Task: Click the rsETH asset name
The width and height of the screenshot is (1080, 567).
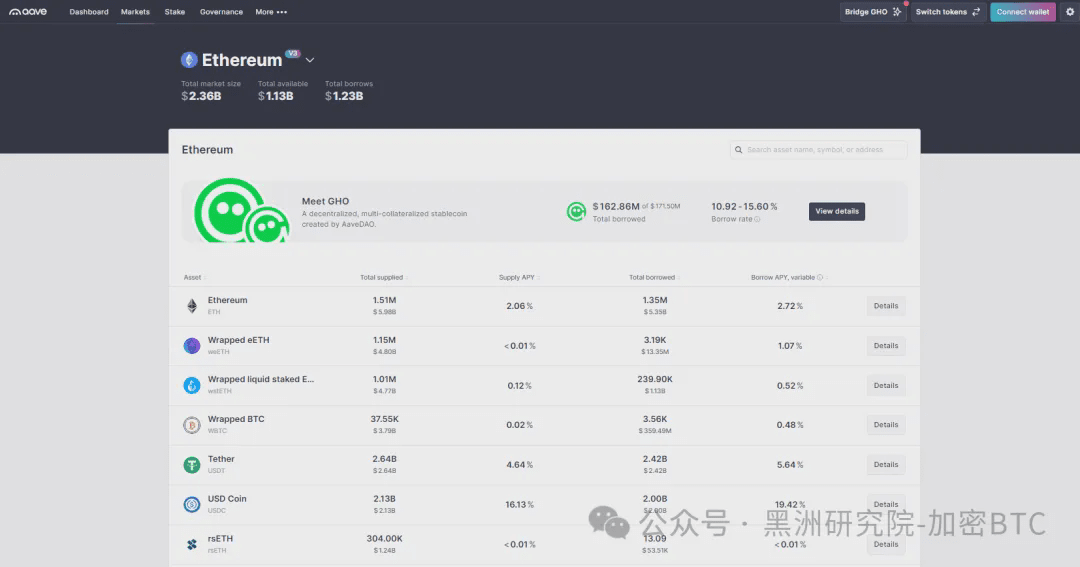Action: pos(220,539)
